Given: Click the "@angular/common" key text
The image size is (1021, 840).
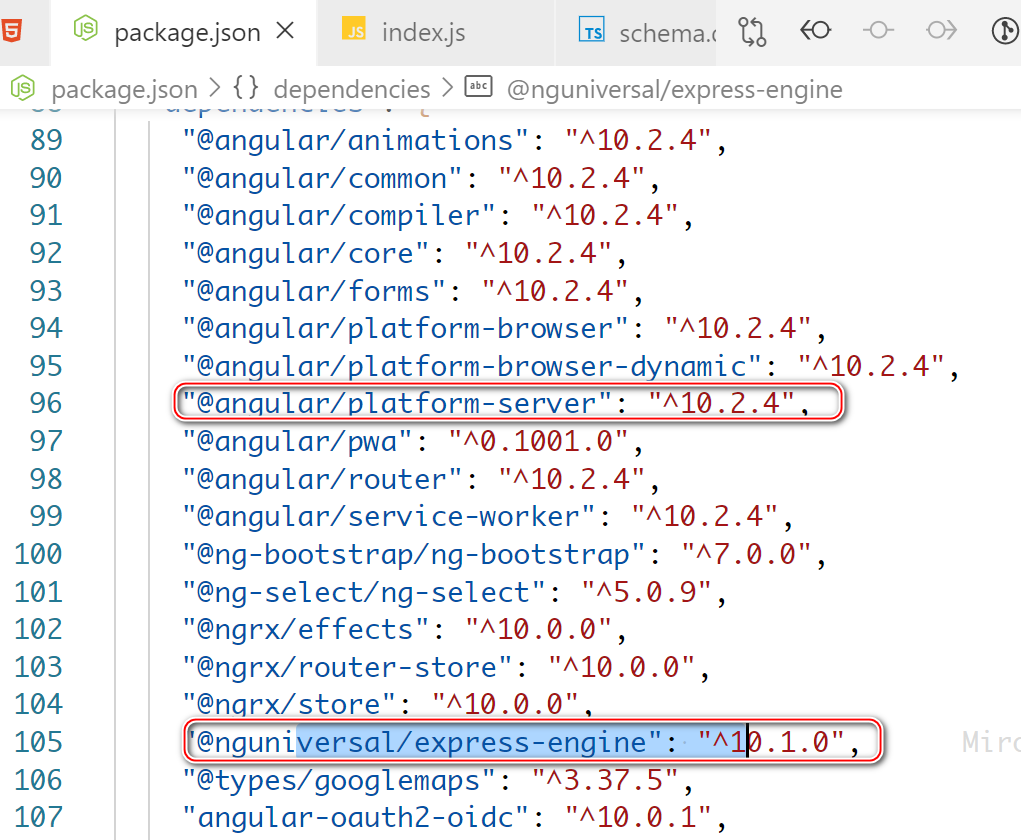Looking at the screenshot, I should [322, 178].
